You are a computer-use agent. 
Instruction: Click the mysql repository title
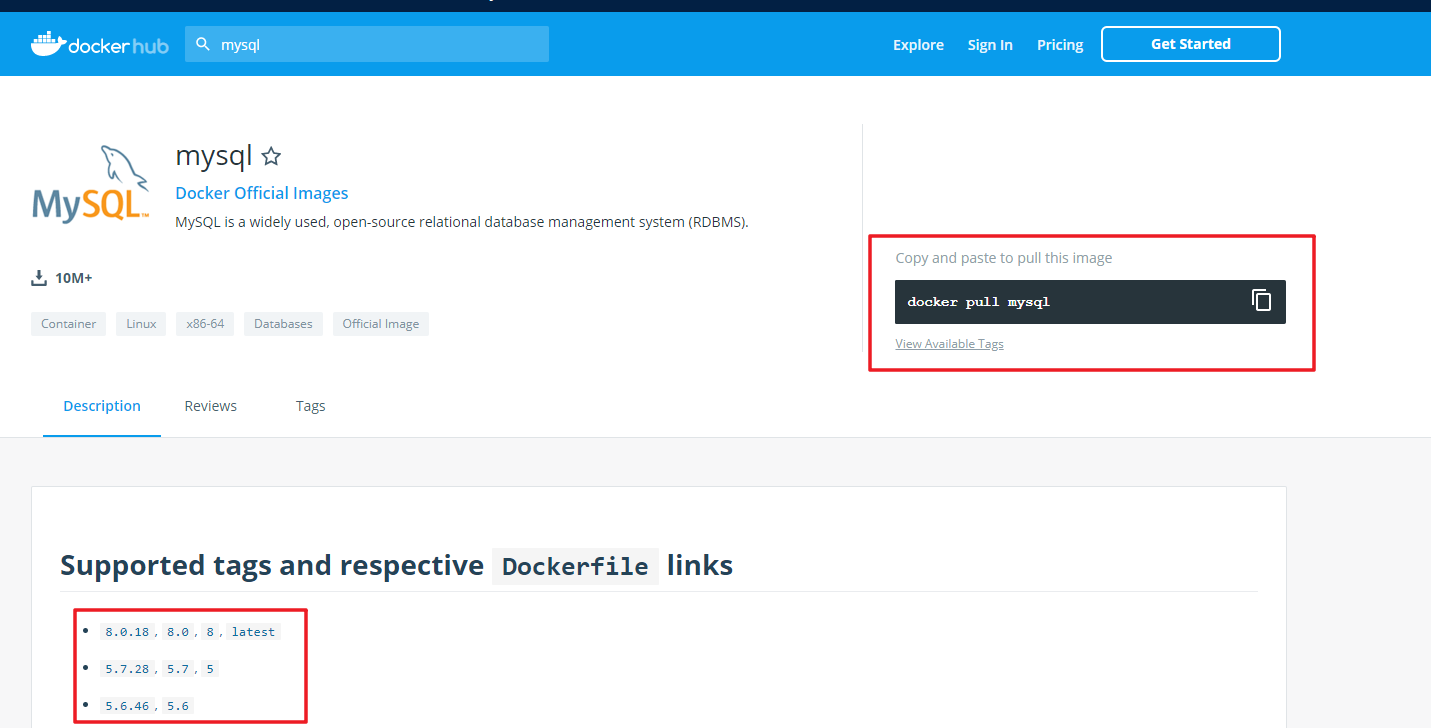point(214,156)
